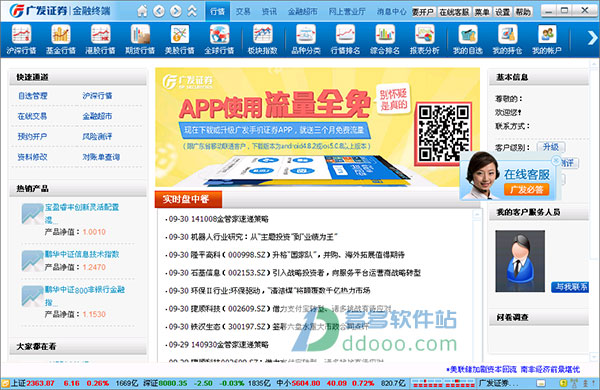Open 宝盈睿丰创新灵活配置 product link

click(x=82, y=213)
